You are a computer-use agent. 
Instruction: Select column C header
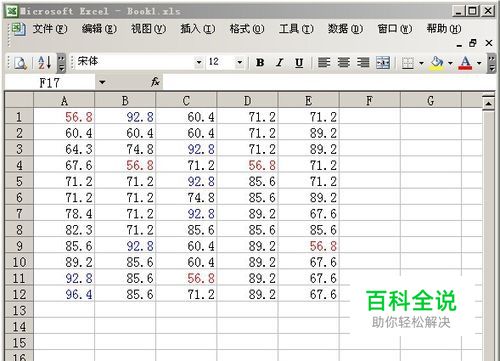pos(186,101)
